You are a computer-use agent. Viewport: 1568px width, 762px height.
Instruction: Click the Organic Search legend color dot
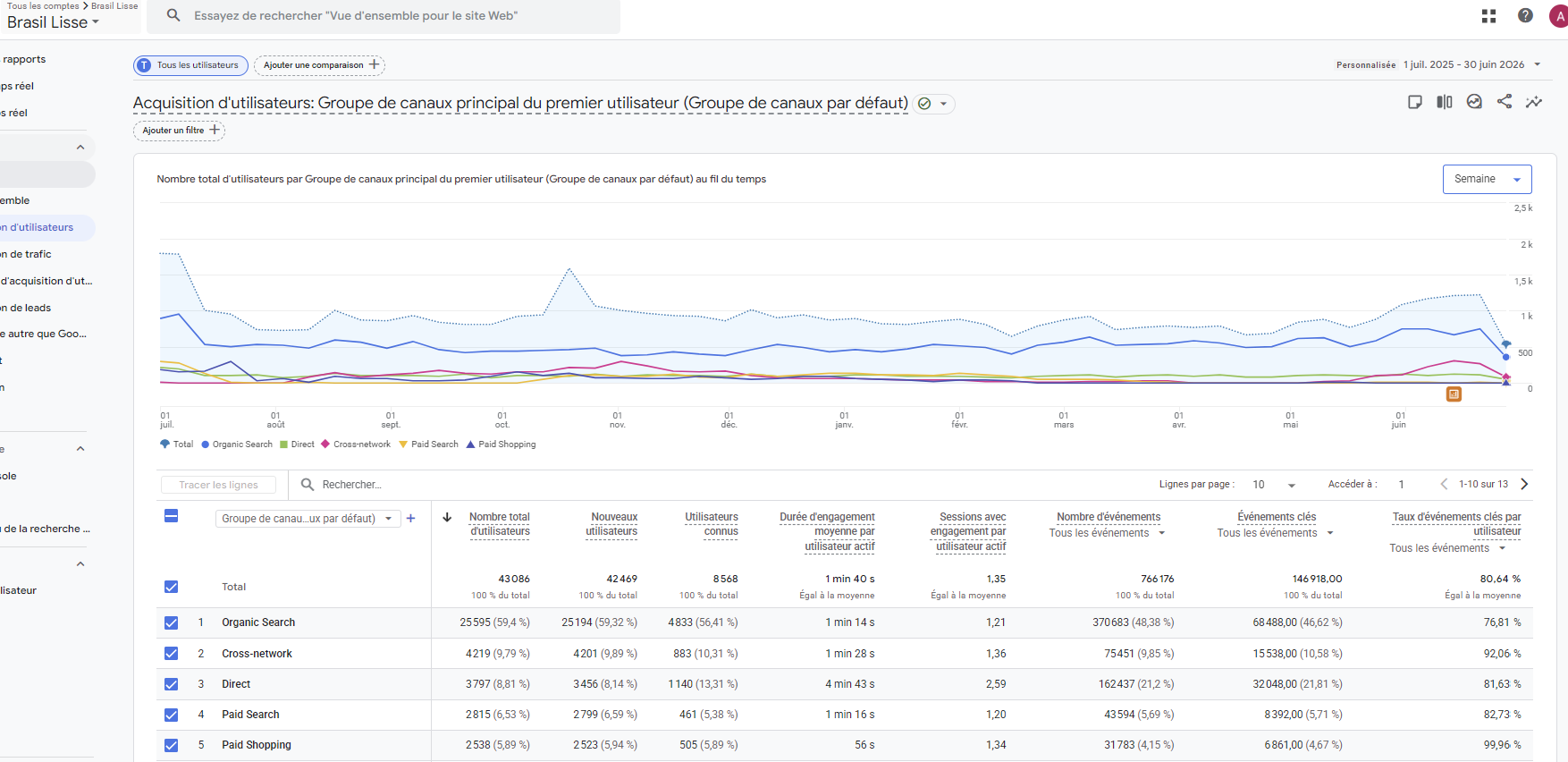click(206, 444)
